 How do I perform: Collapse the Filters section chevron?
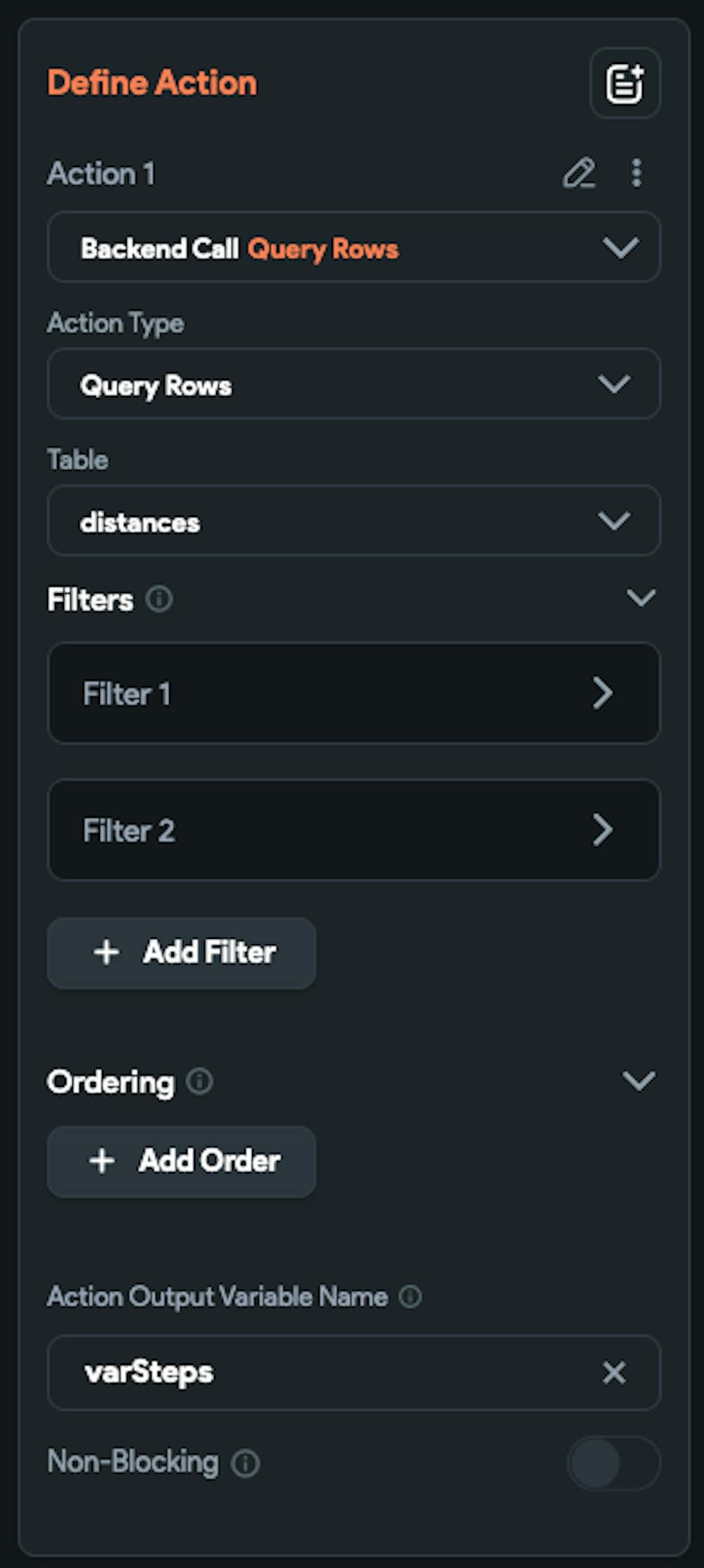click(x=641, y=598)
